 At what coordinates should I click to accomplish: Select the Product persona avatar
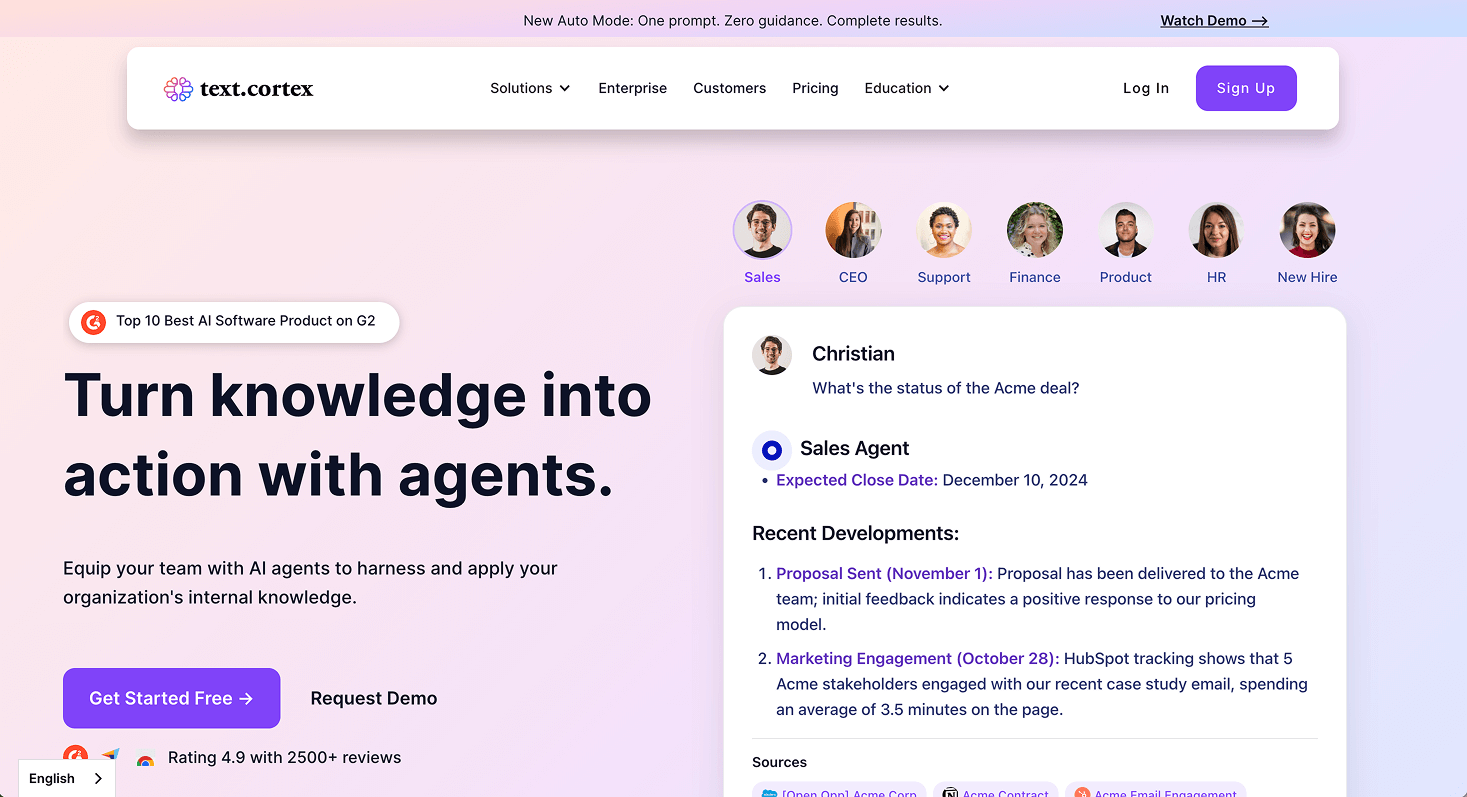[1126, 230]
